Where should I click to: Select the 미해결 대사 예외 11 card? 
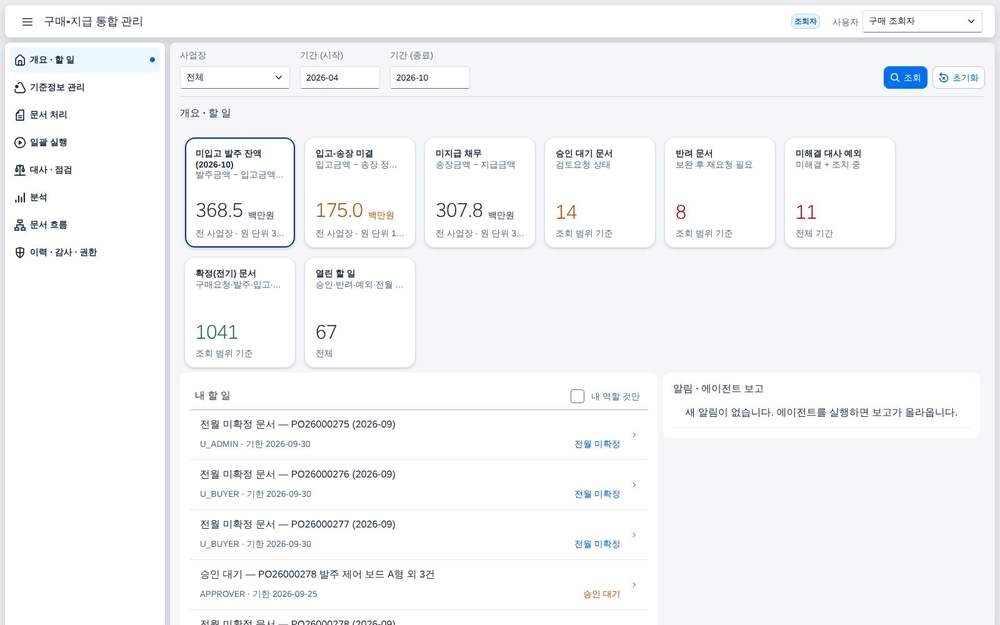point(839,192)
